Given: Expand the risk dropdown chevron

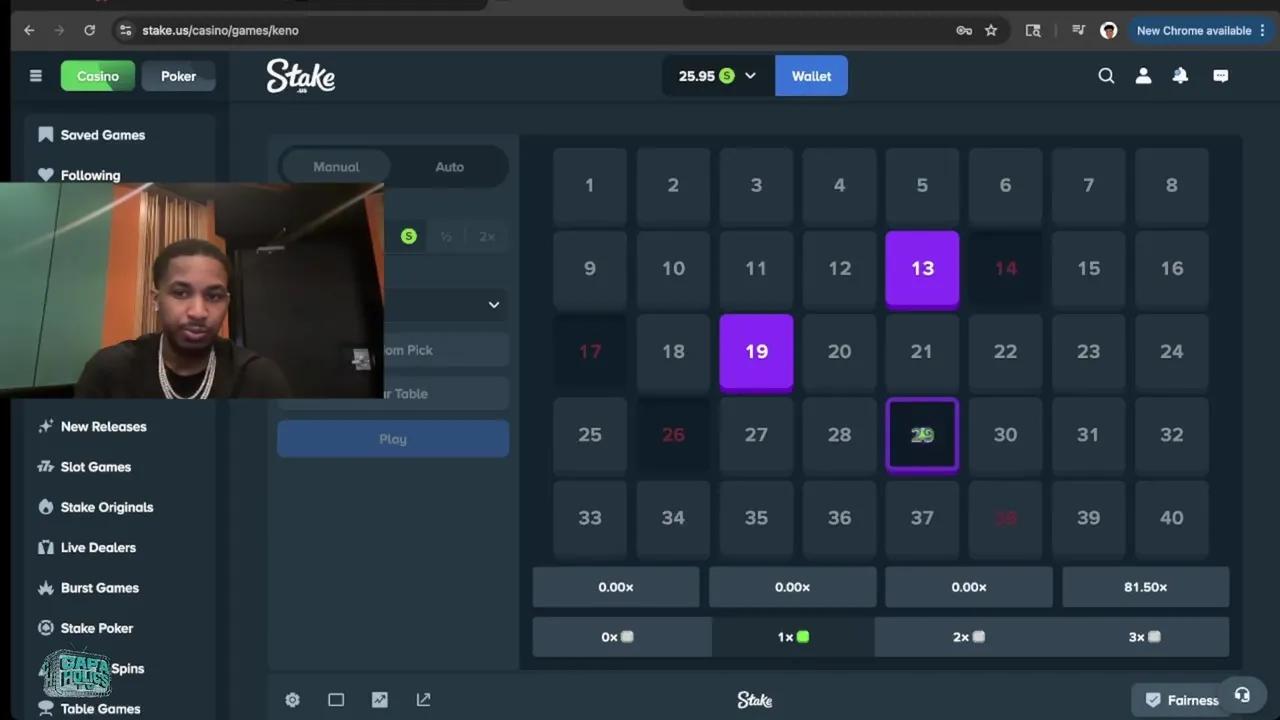Looking at the screenshot, I should pos(493,305).
